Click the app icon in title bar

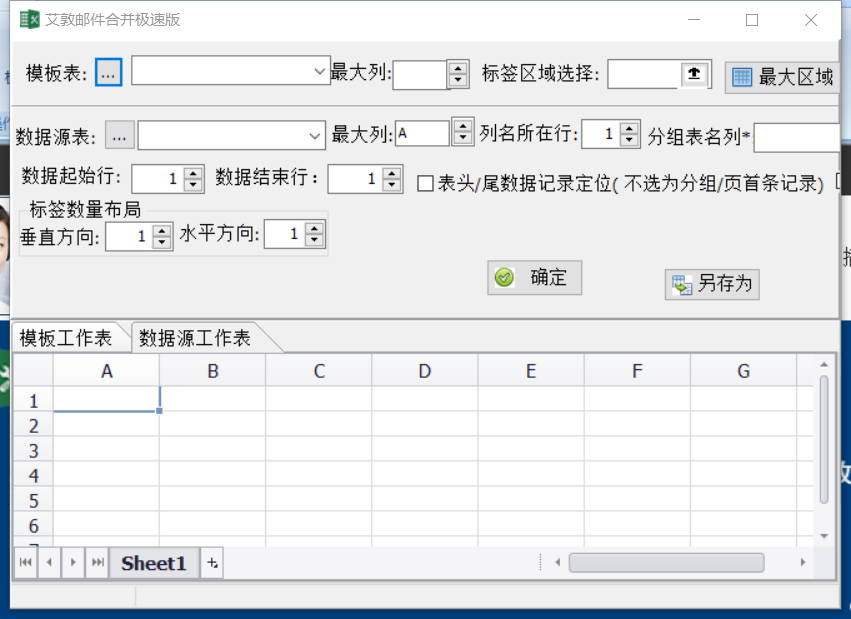29,20
